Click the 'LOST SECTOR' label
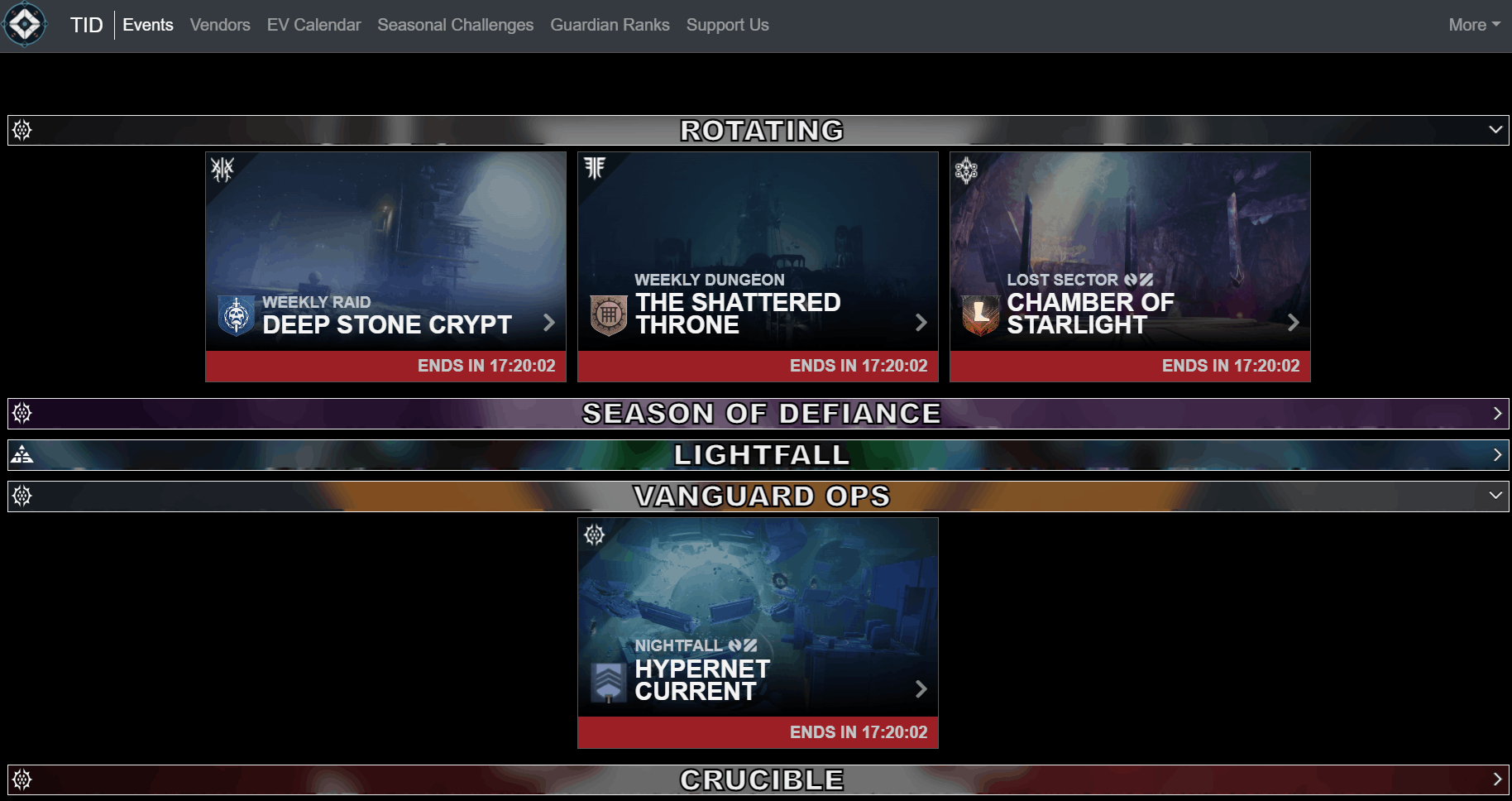Image resolution: width=1512 pixels, height=801 pixels. pos(1062,280)
